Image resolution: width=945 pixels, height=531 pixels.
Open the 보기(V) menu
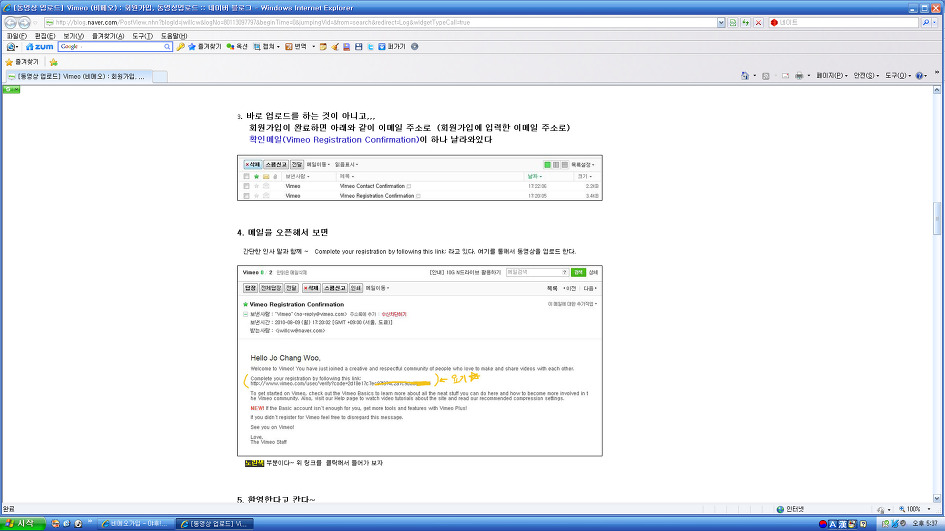tap(74, 36)
